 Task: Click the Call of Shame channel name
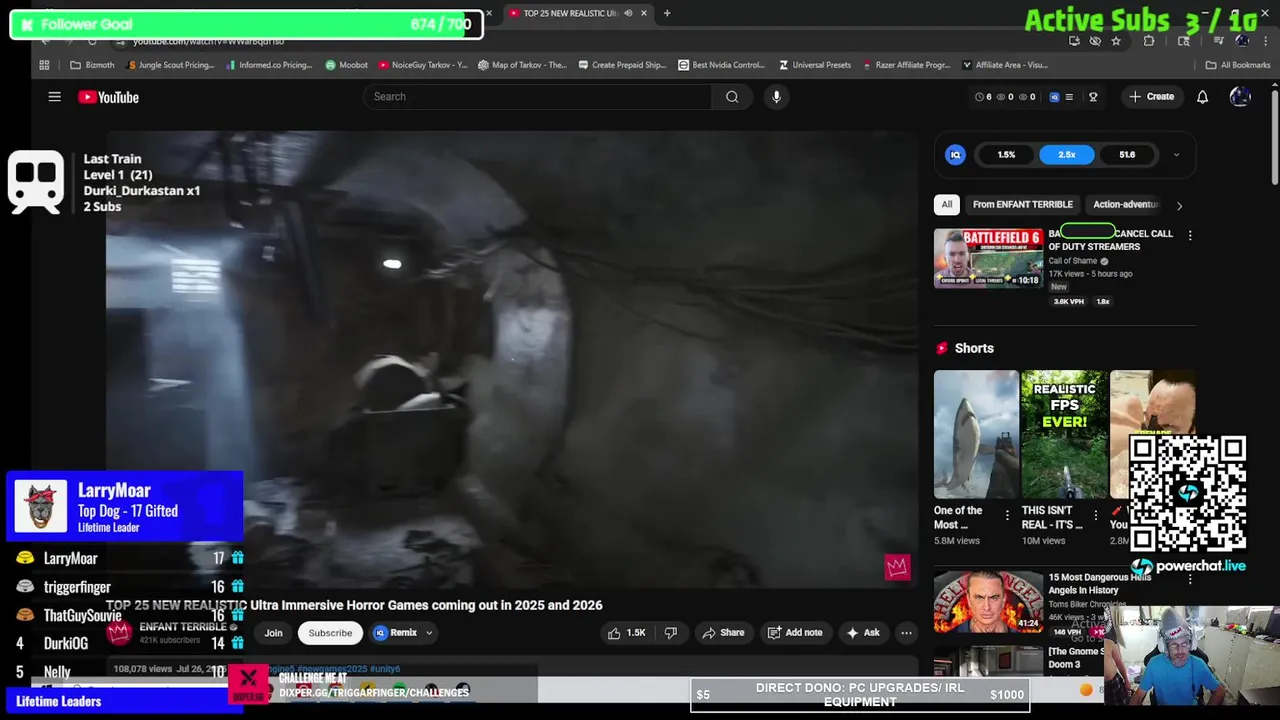[1072, 261]
